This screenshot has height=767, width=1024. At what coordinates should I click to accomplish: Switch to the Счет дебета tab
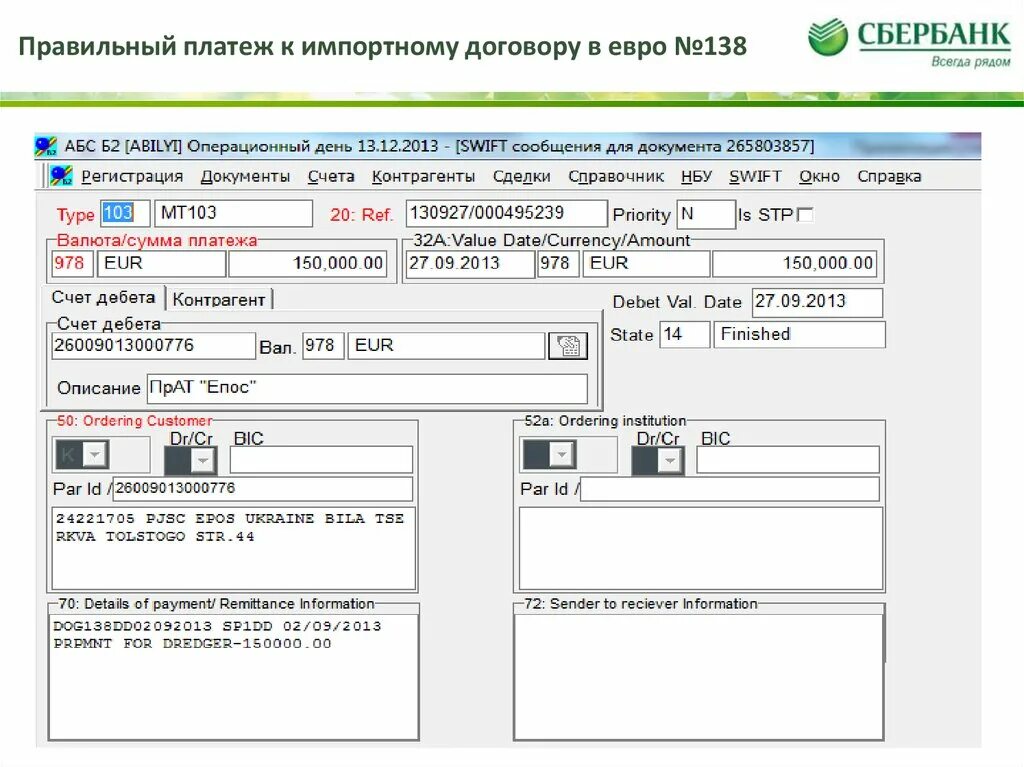[x=103, y=298]
